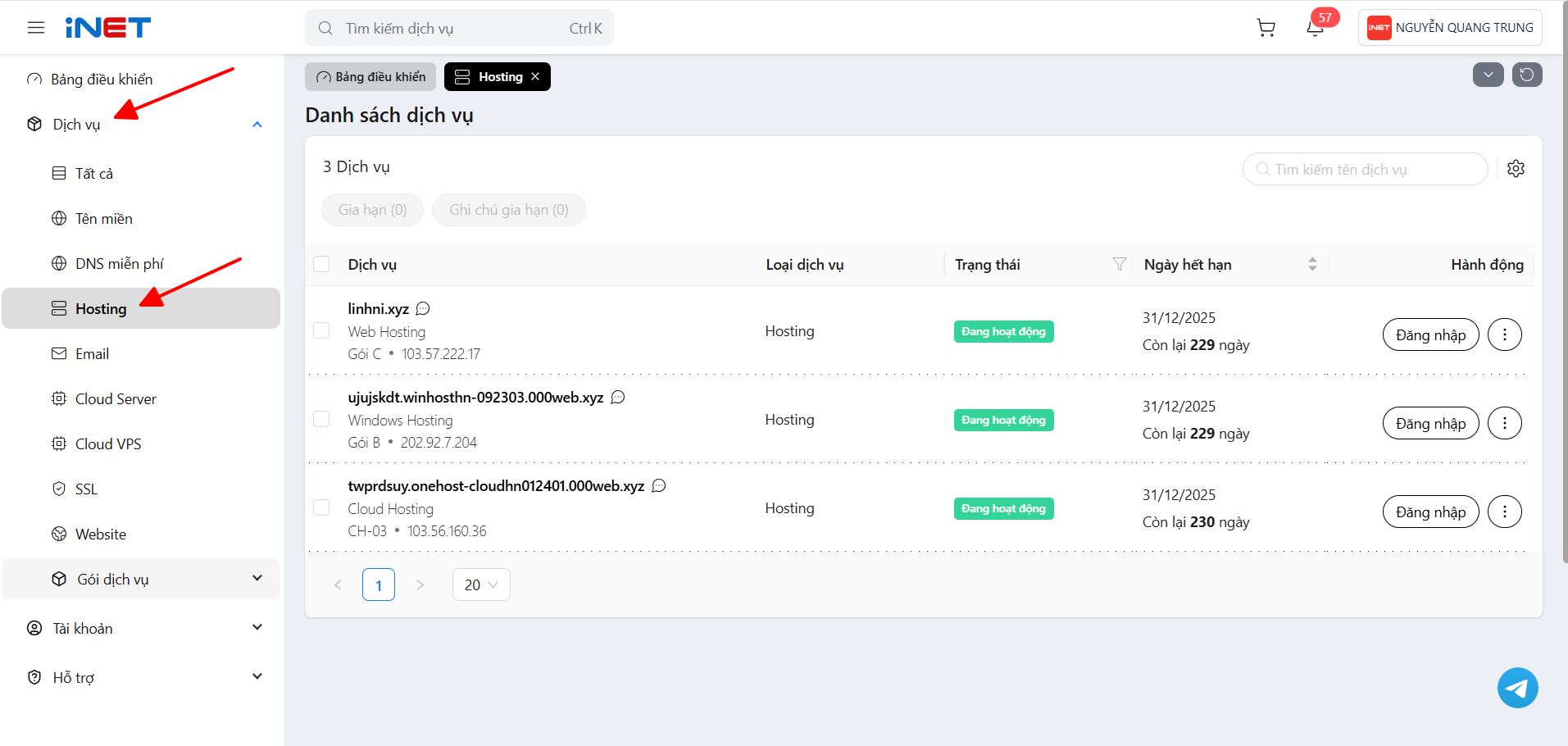This screenshot has height=746, width=1568.
Task: Click the iNET logo
Action: 108,28
